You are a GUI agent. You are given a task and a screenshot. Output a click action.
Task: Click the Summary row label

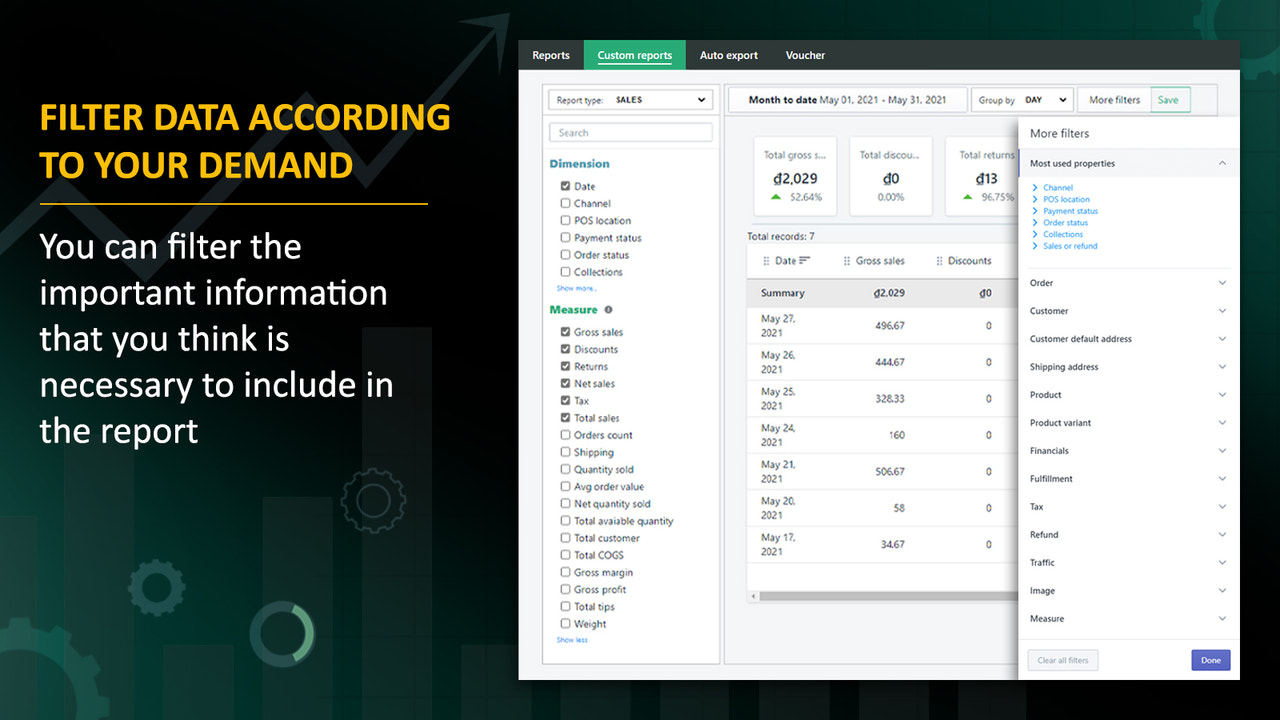[782, 293]
